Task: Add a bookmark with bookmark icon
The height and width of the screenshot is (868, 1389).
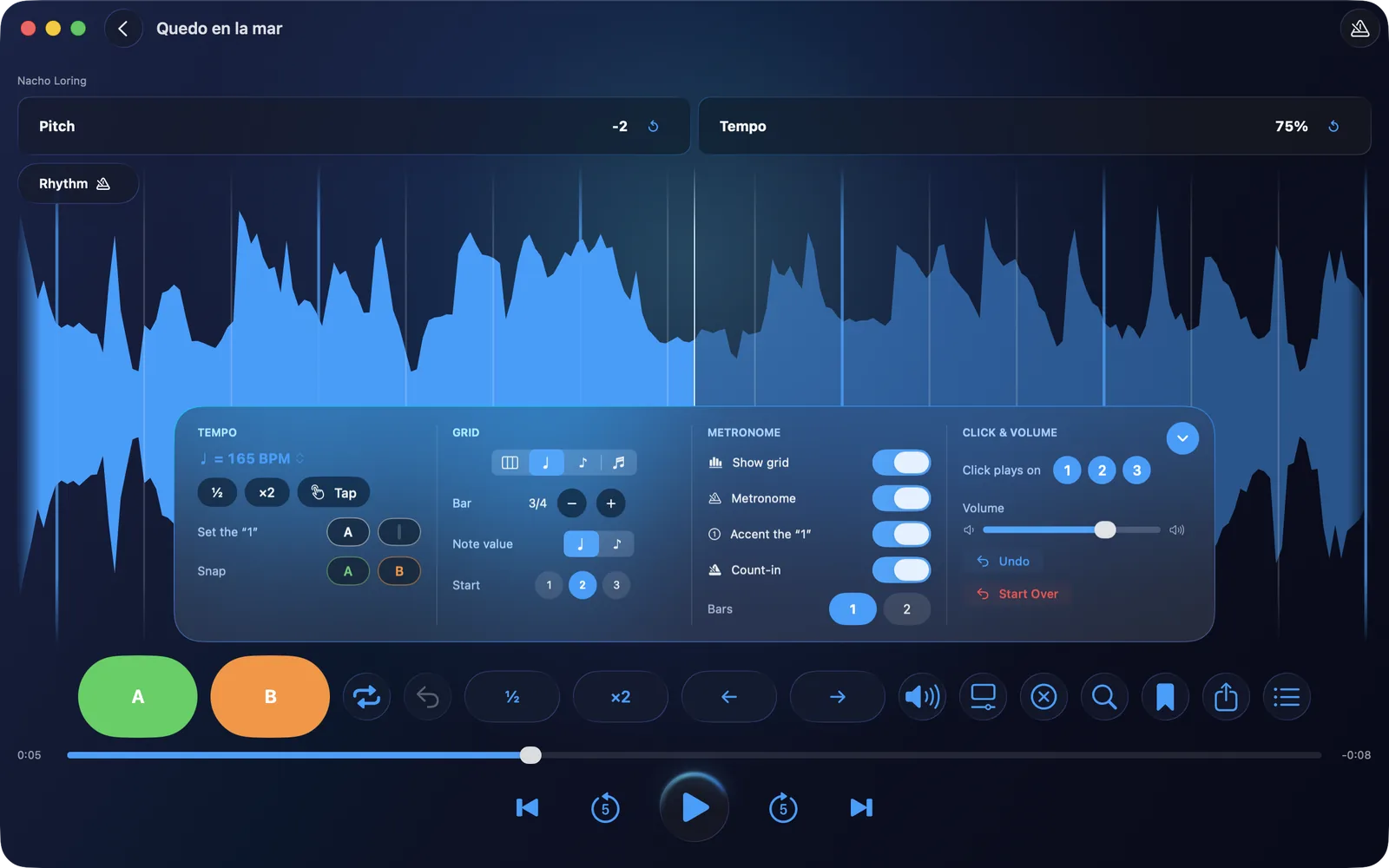Action: pos(1165,696)
